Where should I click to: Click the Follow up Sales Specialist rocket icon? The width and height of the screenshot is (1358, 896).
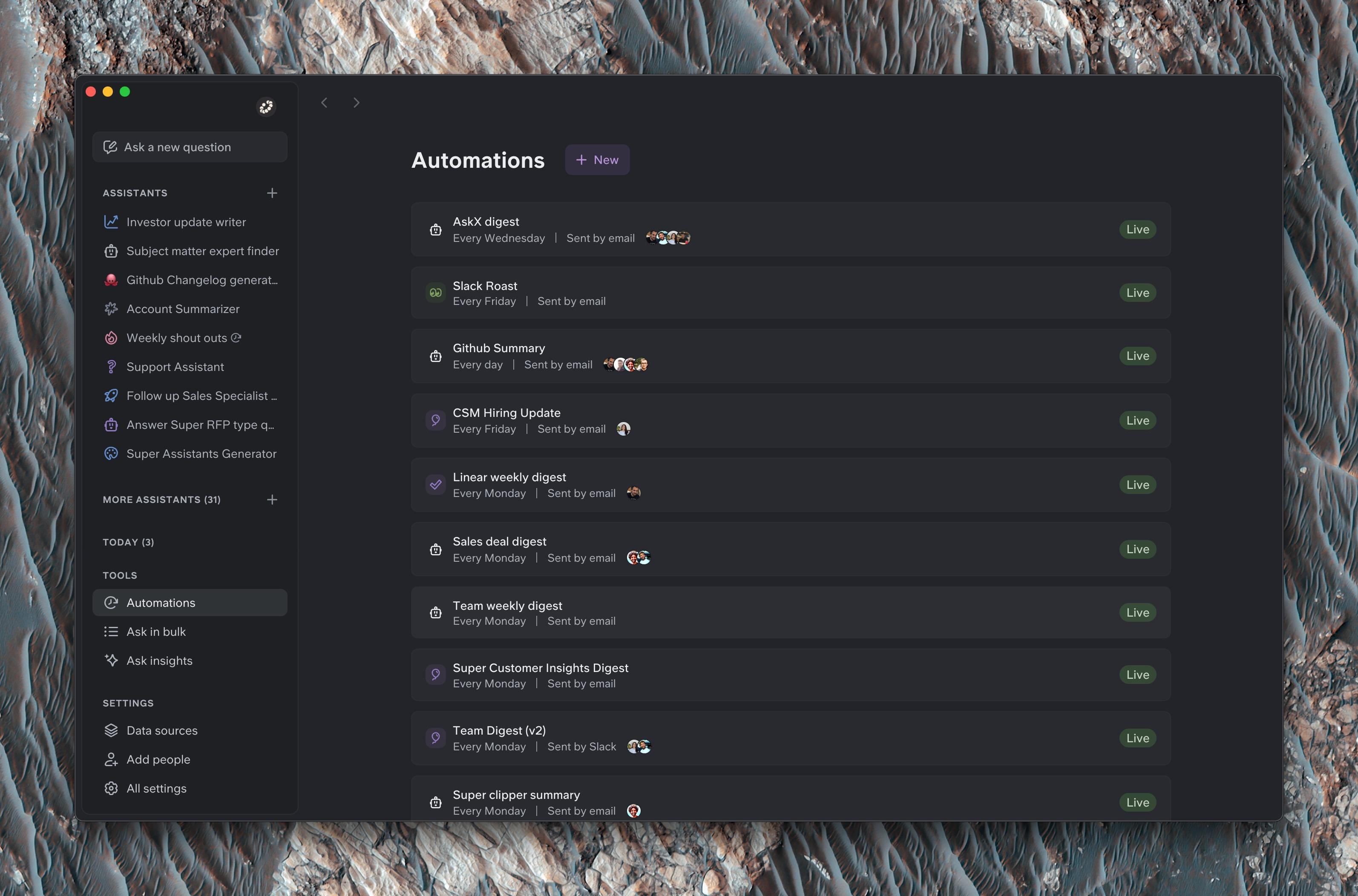111,396
